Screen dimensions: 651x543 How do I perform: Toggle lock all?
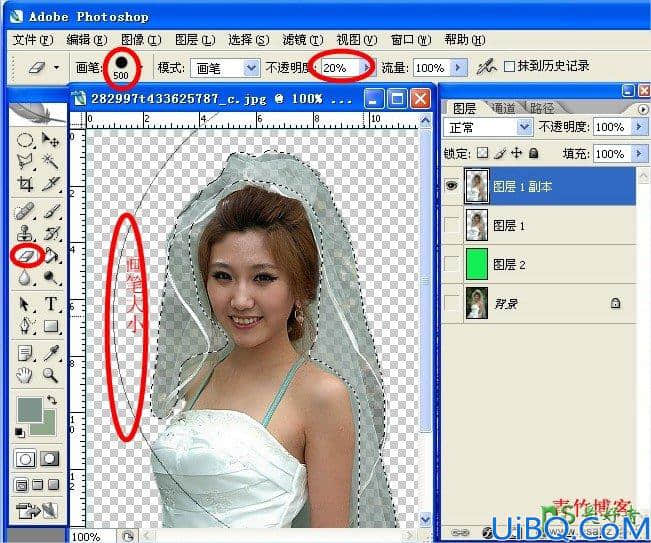pos(534,153)
